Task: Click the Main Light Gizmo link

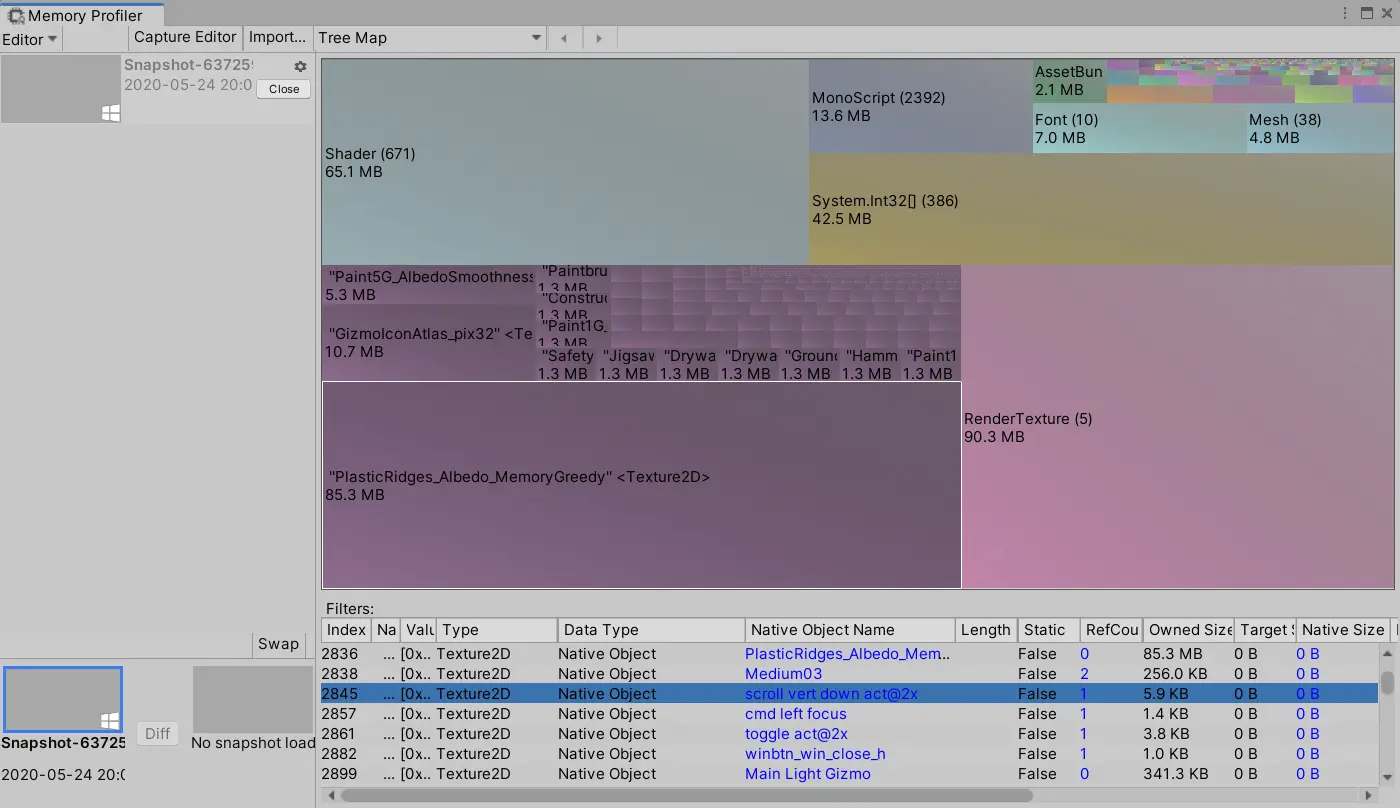Action: point(808,773)
